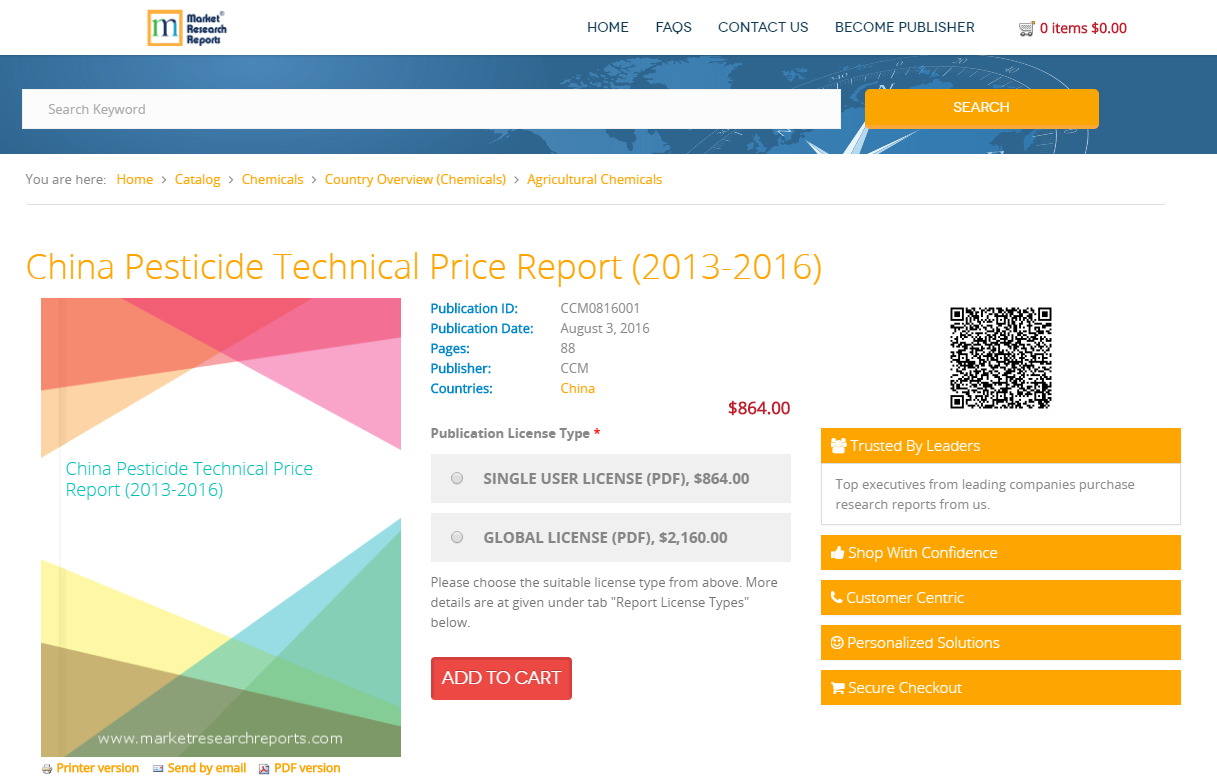1217x782 pixels.
Task: Click the Chemicals breadcrumb link
Action: (273, 179)
